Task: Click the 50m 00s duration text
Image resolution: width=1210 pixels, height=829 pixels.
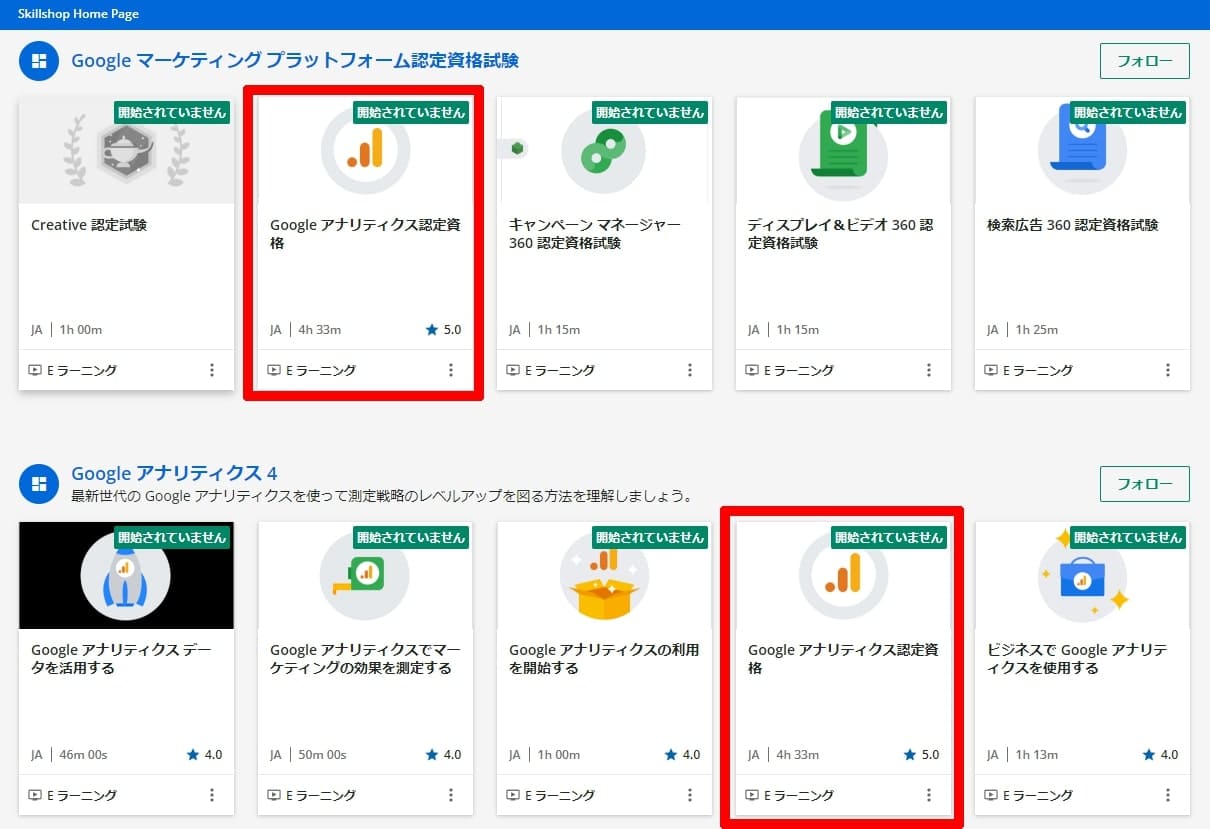Action: (x=323, y=755)
